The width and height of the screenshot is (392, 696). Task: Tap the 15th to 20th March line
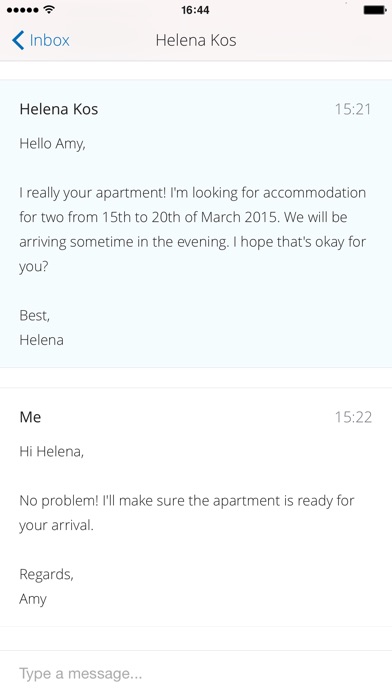point(183,218)
